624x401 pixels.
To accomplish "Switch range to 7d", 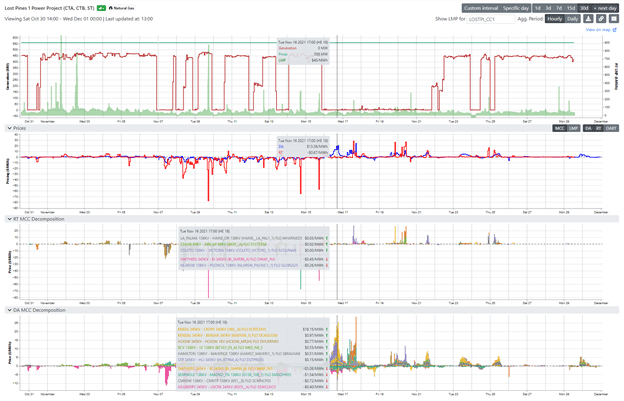I will click(x=559, y=8).
